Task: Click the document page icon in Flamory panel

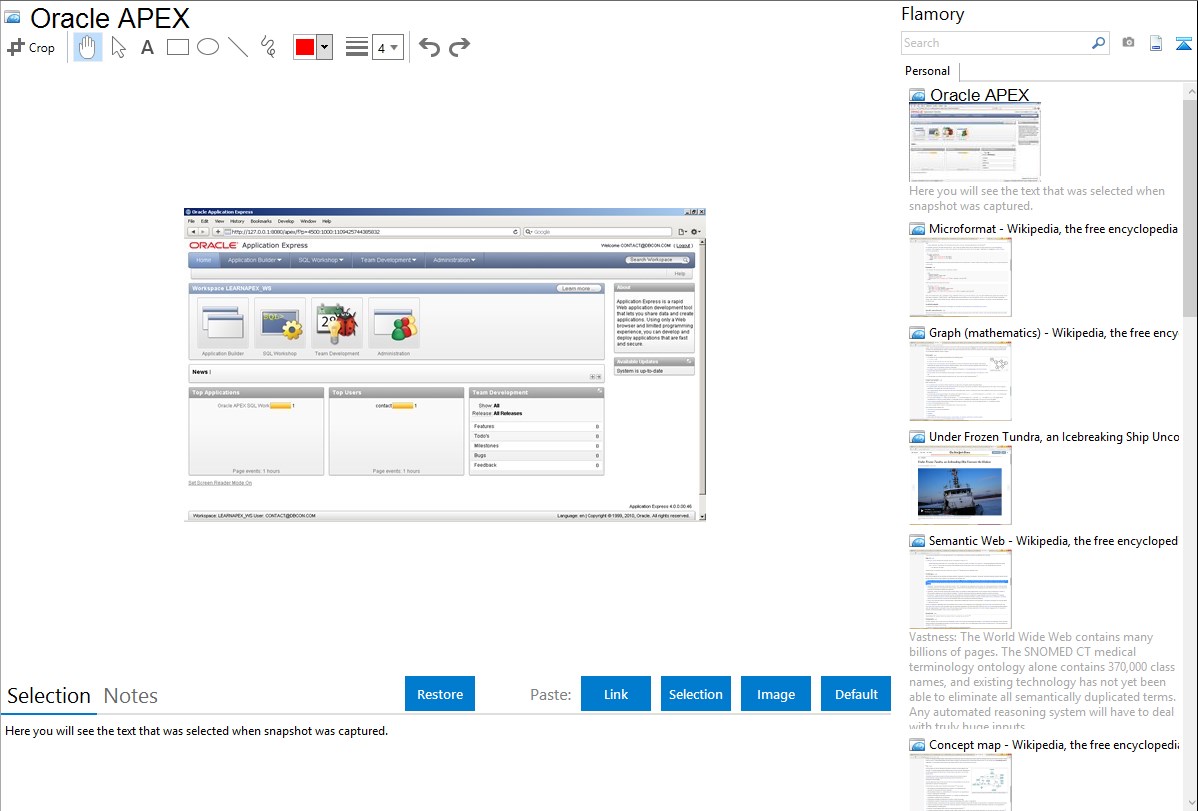Action: (1156, 43)
